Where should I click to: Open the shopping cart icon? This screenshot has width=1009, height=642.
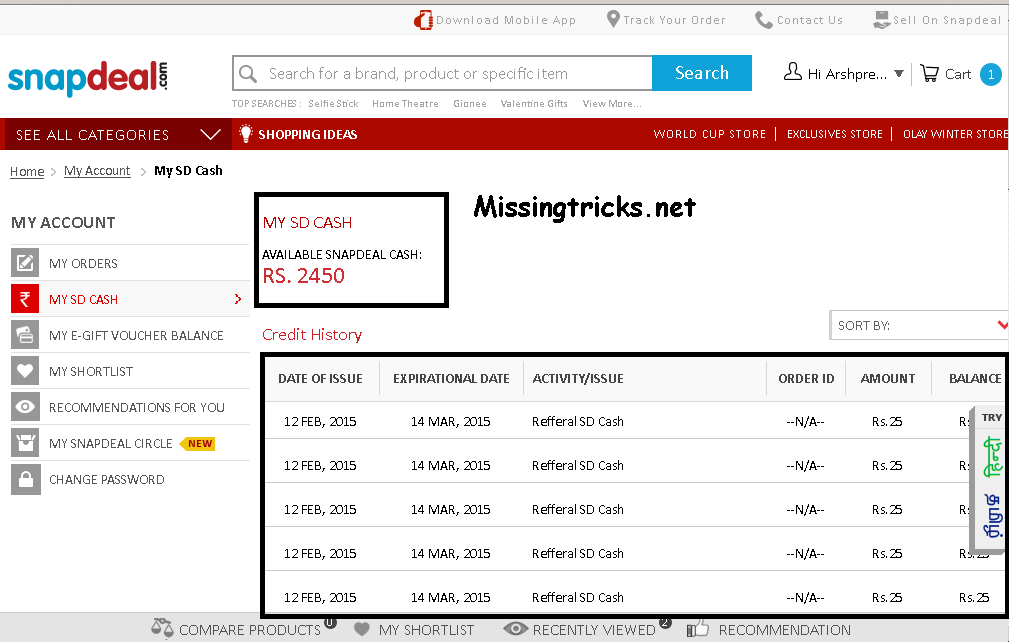point(929,73)
